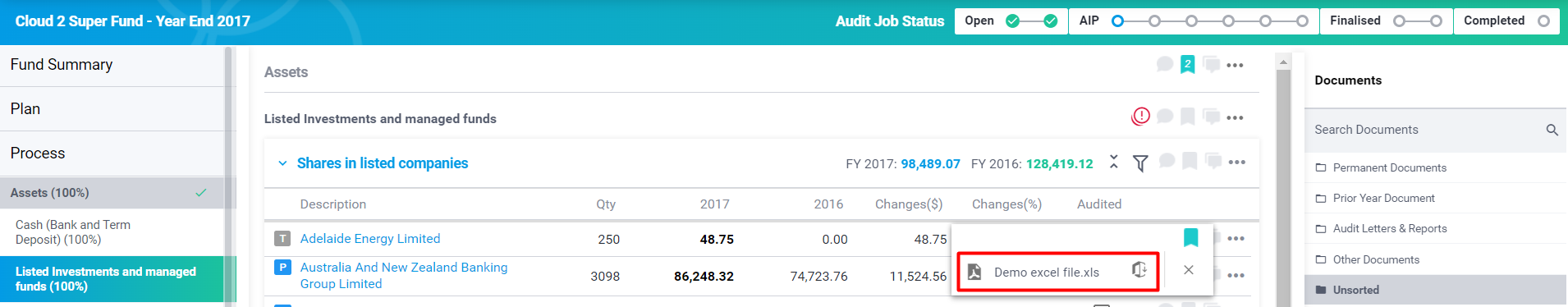The width and height of the screenshot is (1568, 307).
Task: Open the Demo excel file.xls attachment
Action: 1046,273
